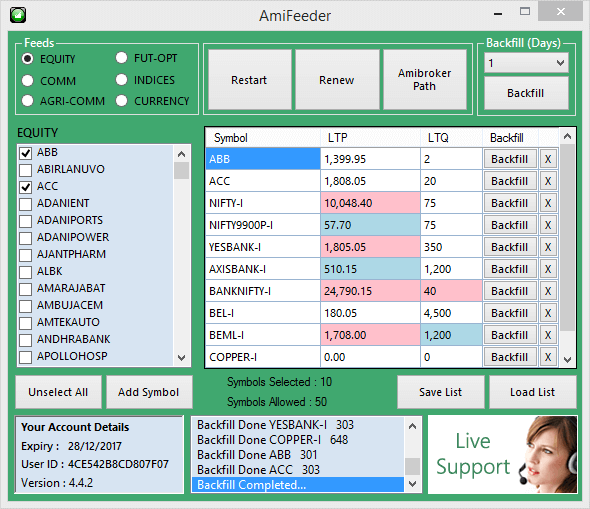Click the Symbol column header
Viewport: 590px width, 509px height.
263,138
